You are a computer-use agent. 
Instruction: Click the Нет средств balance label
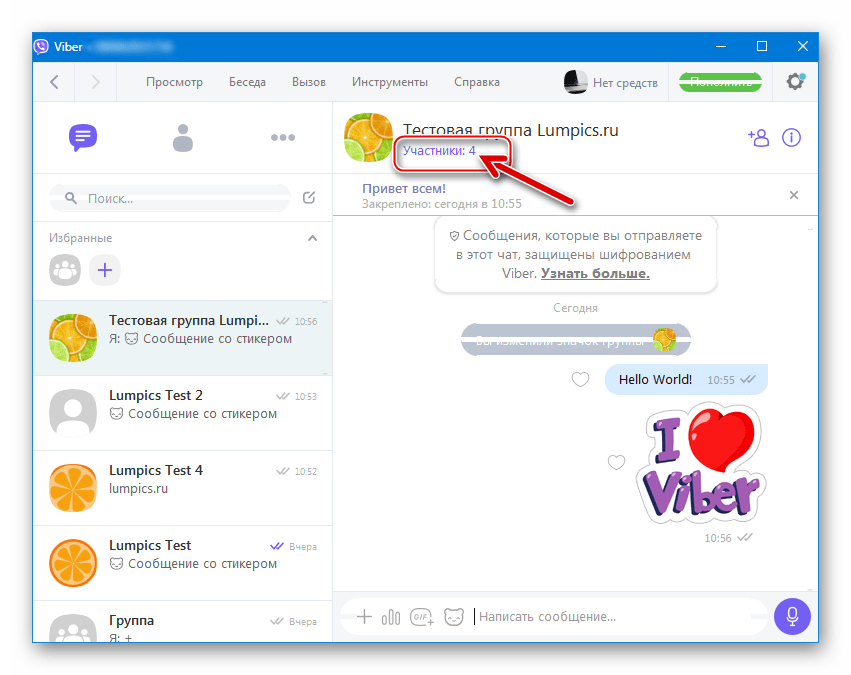[625, 83]
